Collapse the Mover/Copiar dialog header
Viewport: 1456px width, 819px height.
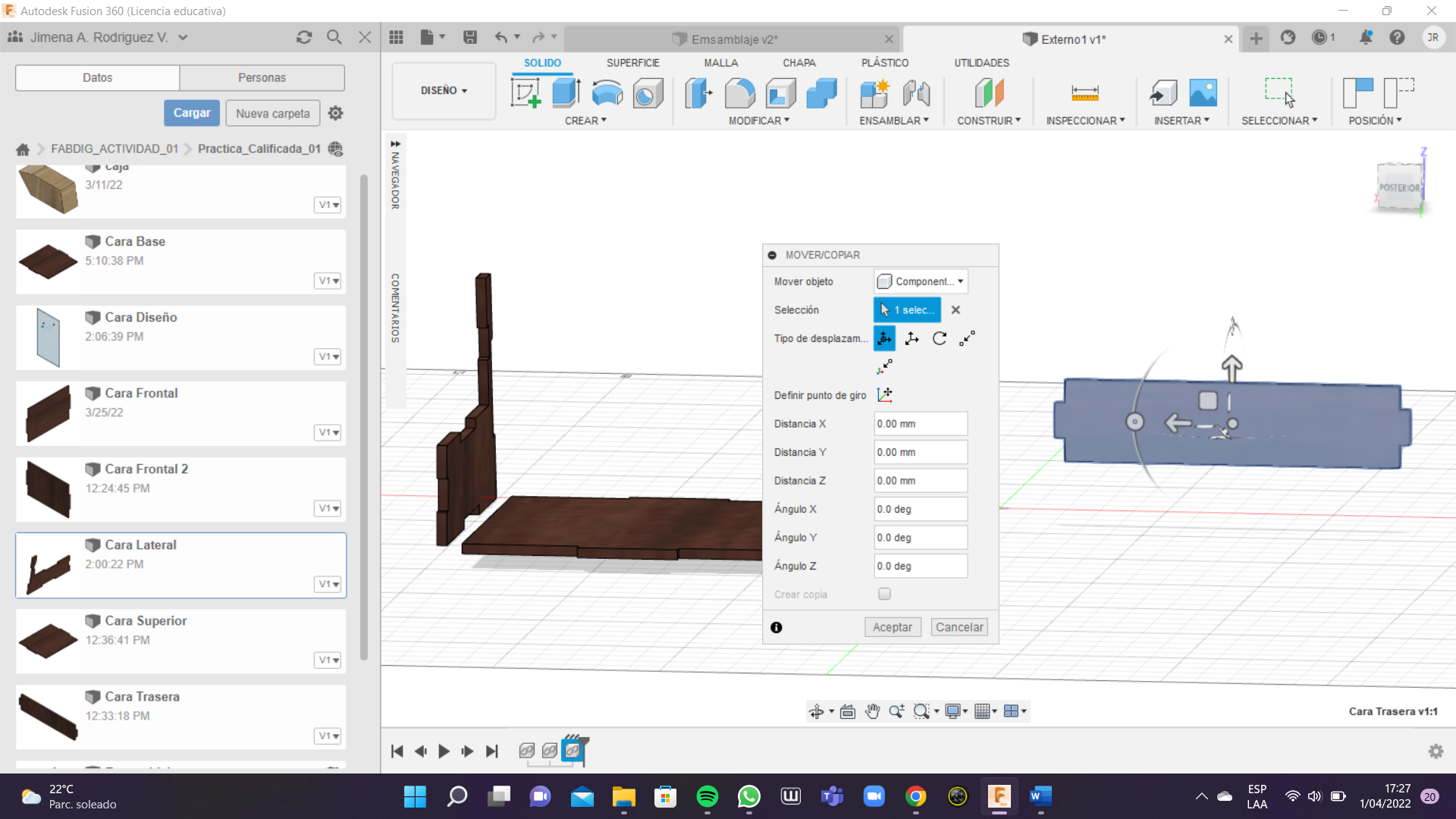pyautogui.click(x=772, y=256)
